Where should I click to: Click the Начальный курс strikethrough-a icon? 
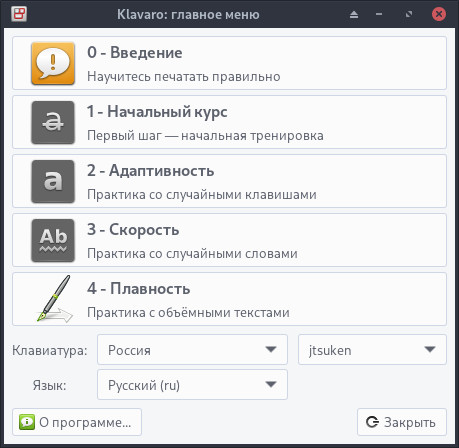tap(53, 122)
